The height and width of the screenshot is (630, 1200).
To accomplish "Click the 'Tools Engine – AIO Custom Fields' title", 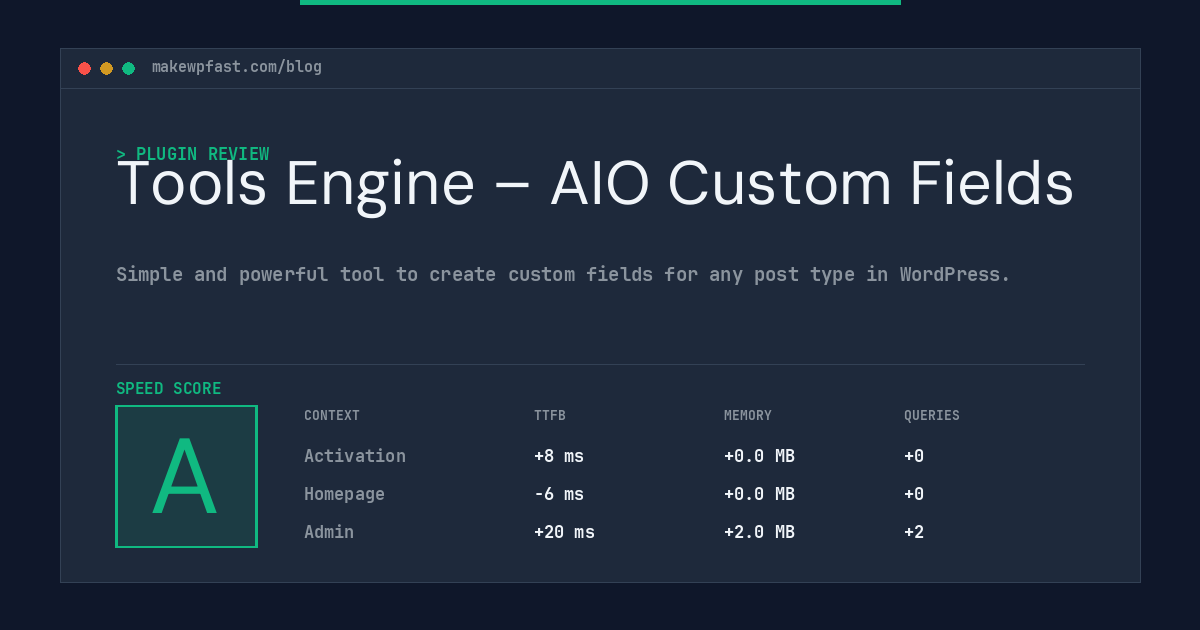I will (595, 185).
